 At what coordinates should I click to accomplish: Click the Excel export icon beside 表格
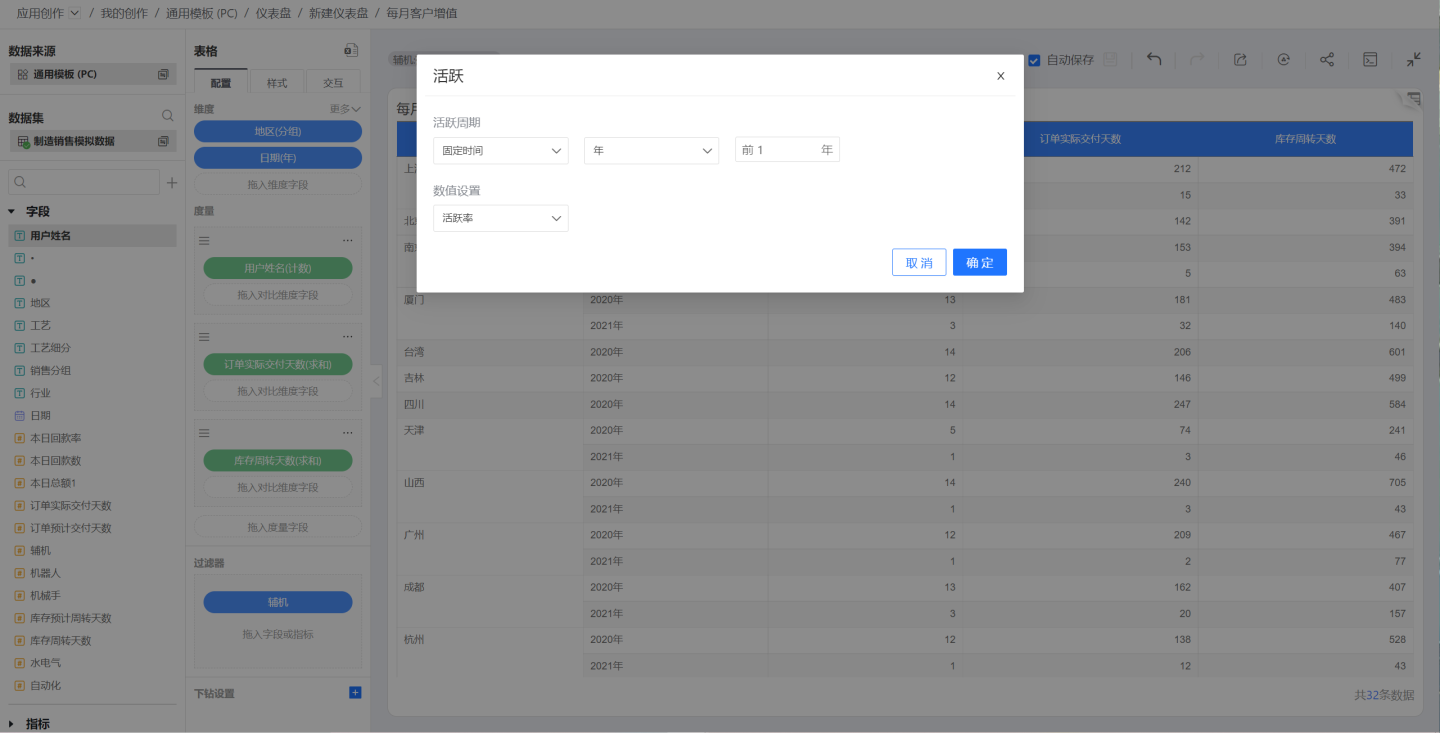351,51
